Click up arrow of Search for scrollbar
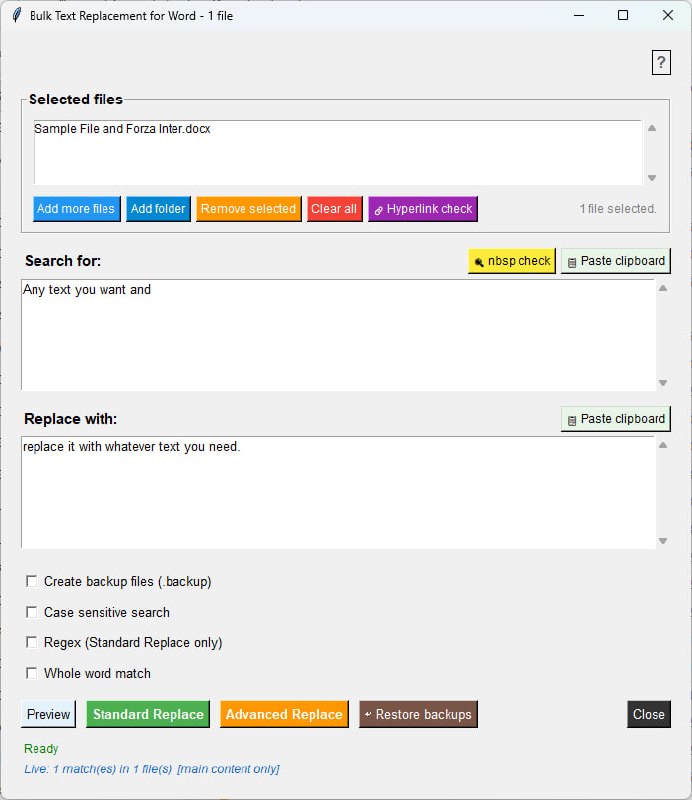Viewport: 692px width, 800px height. tap(663, 288)
